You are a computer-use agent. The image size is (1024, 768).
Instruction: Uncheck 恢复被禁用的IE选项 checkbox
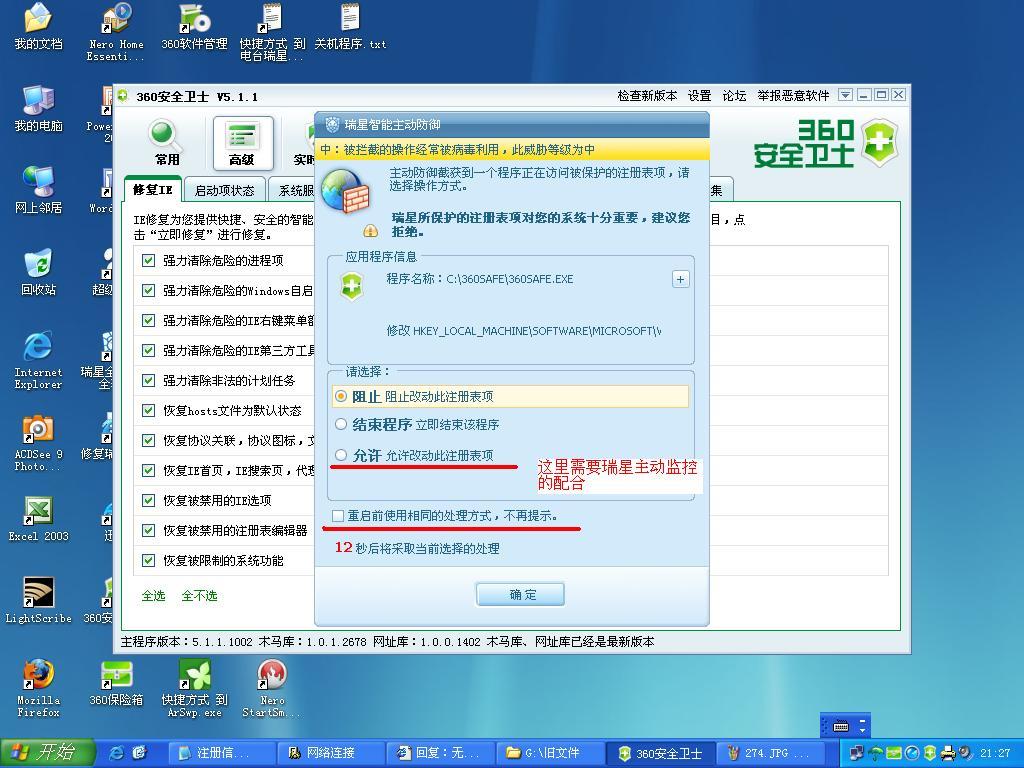tap(148, 501)
